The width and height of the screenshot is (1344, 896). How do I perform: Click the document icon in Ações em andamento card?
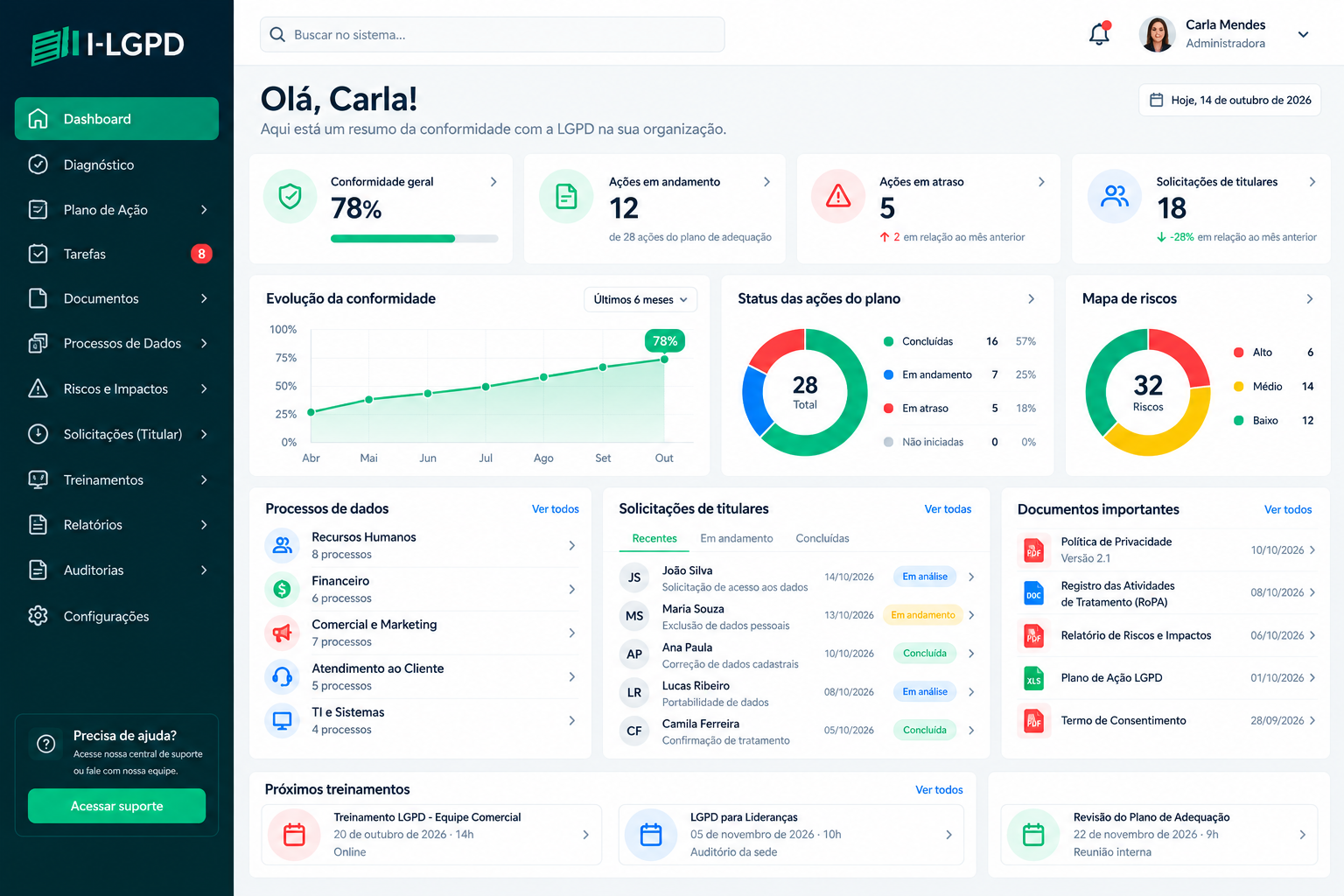click(x=567, y=196)
